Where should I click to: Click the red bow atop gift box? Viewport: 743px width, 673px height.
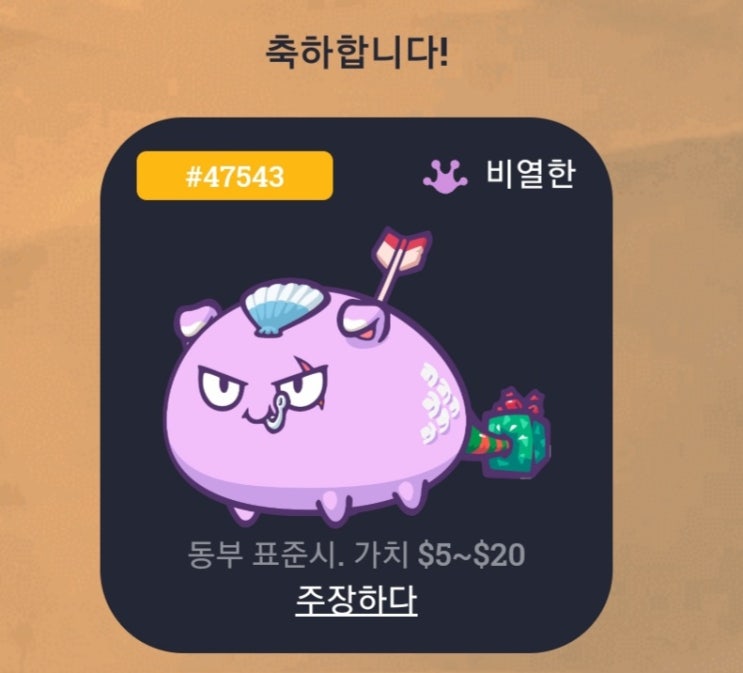519,401
